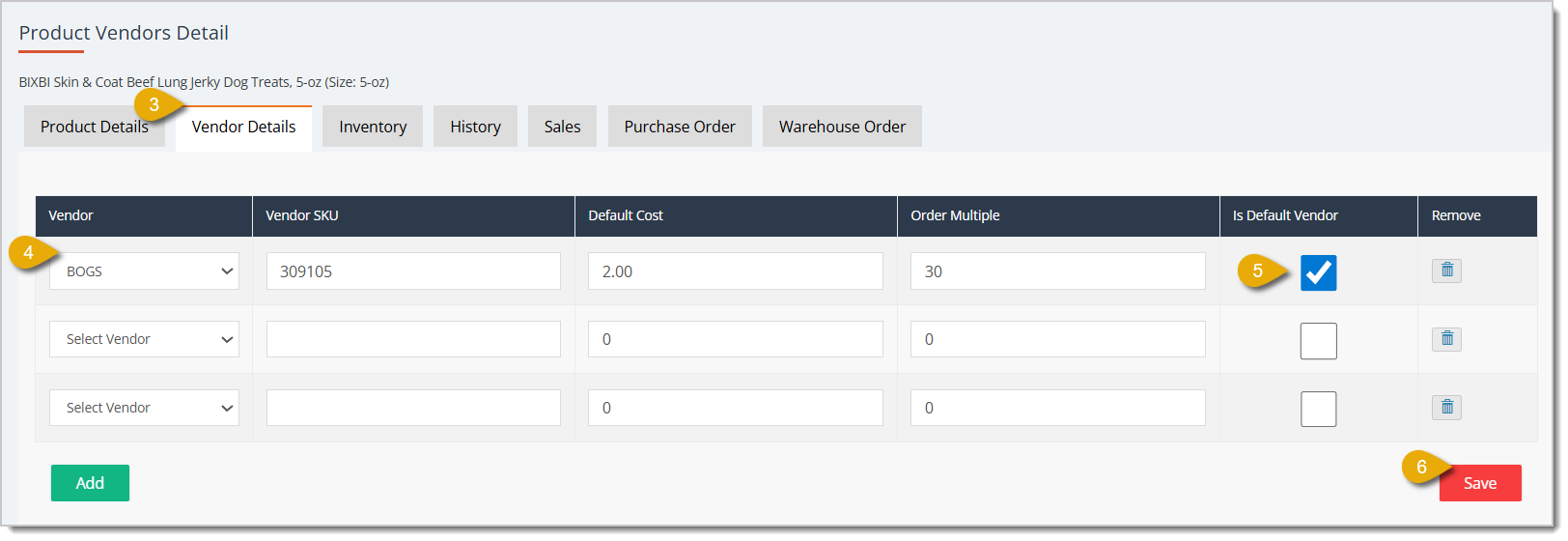Click the green Add button
The height and width of the screenshot is (541, 1568).
pyautogui.click(x=90, y=483)
